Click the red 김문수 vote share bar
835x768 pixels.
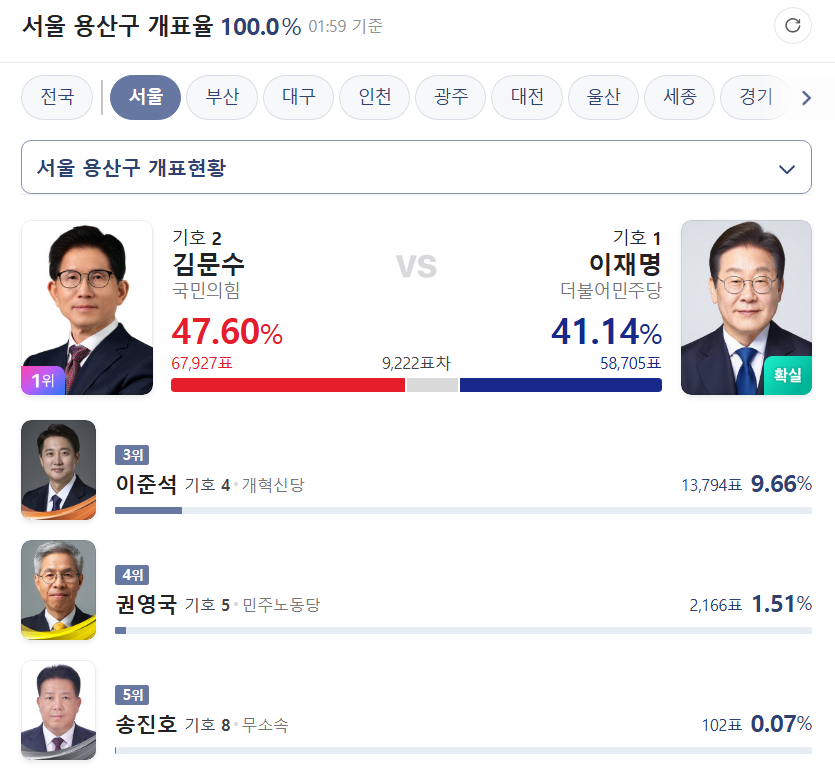click(x=288, y=385)
